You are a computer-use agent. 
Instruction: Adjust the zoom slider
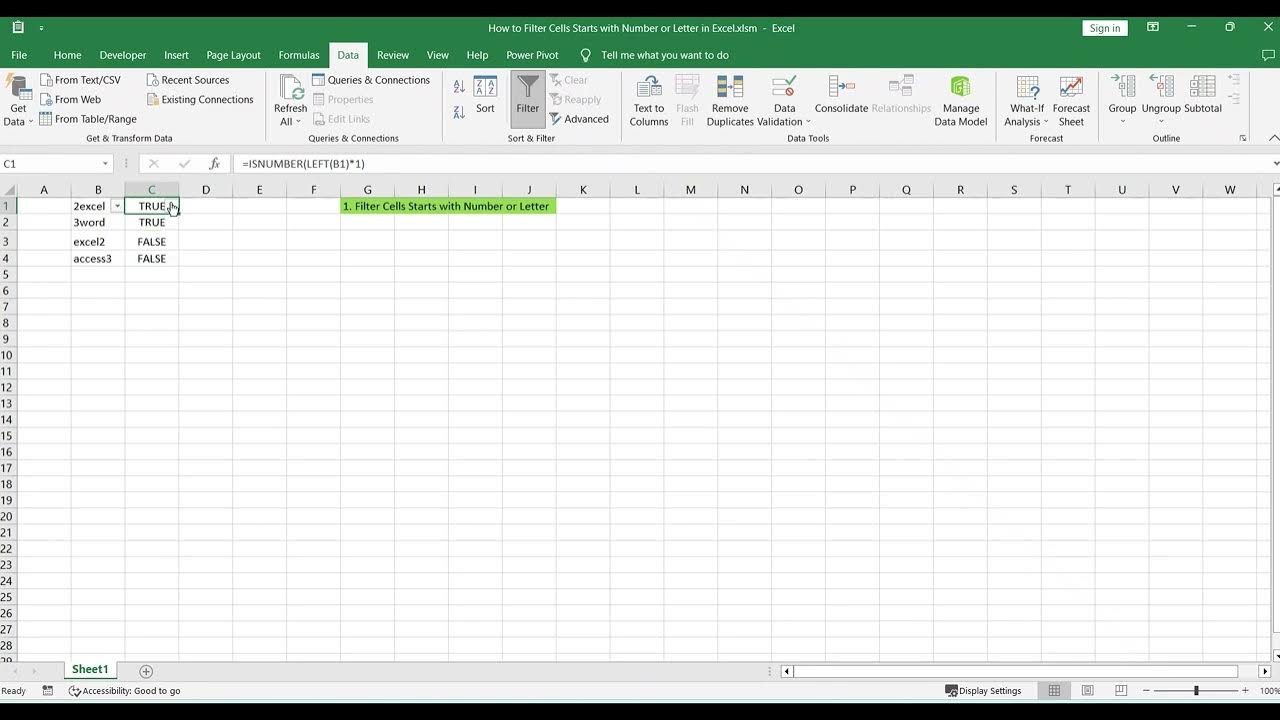click(x=1196, y=691)
